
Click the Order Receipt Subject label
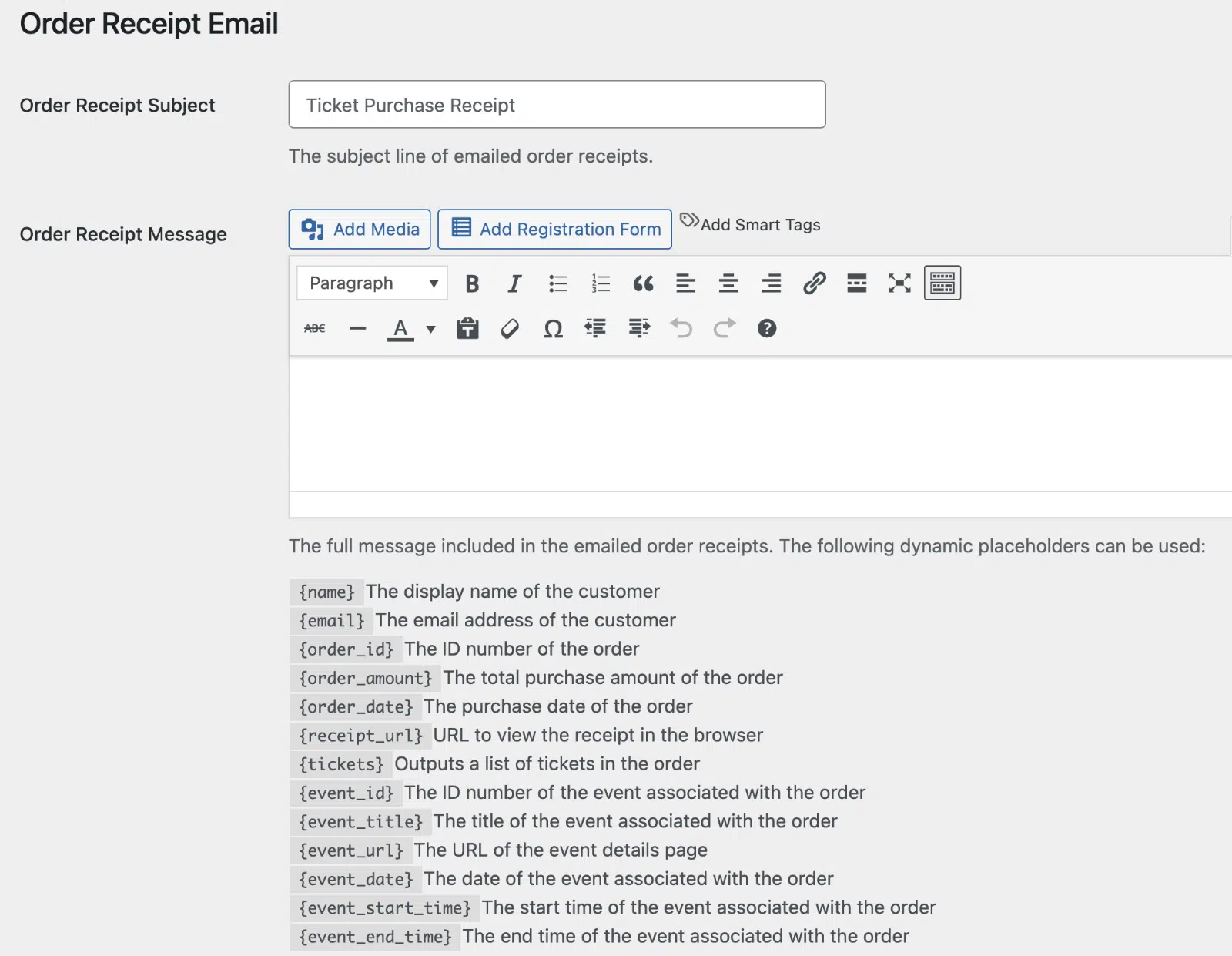point(117,106)
